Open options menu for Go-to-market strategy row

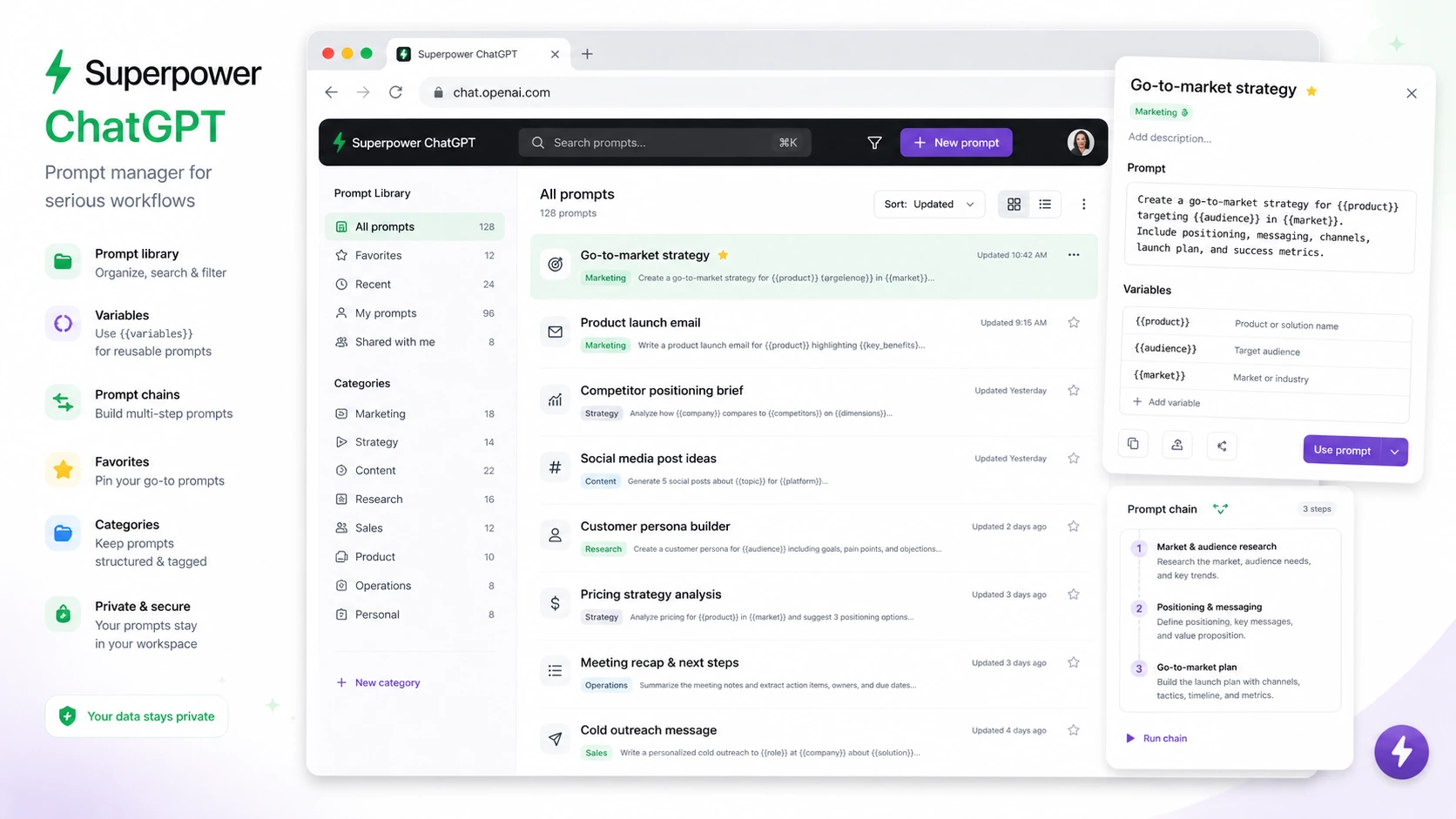(1074, 255)
